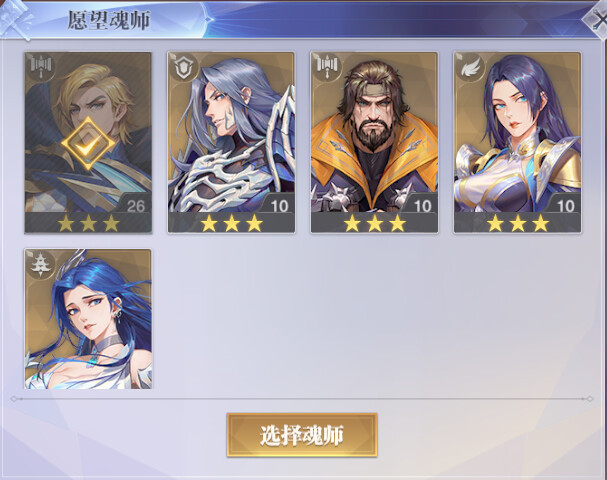607x480 pixels.
Task: Click the gold checkmark on blond hero
Action: point(88,143)
